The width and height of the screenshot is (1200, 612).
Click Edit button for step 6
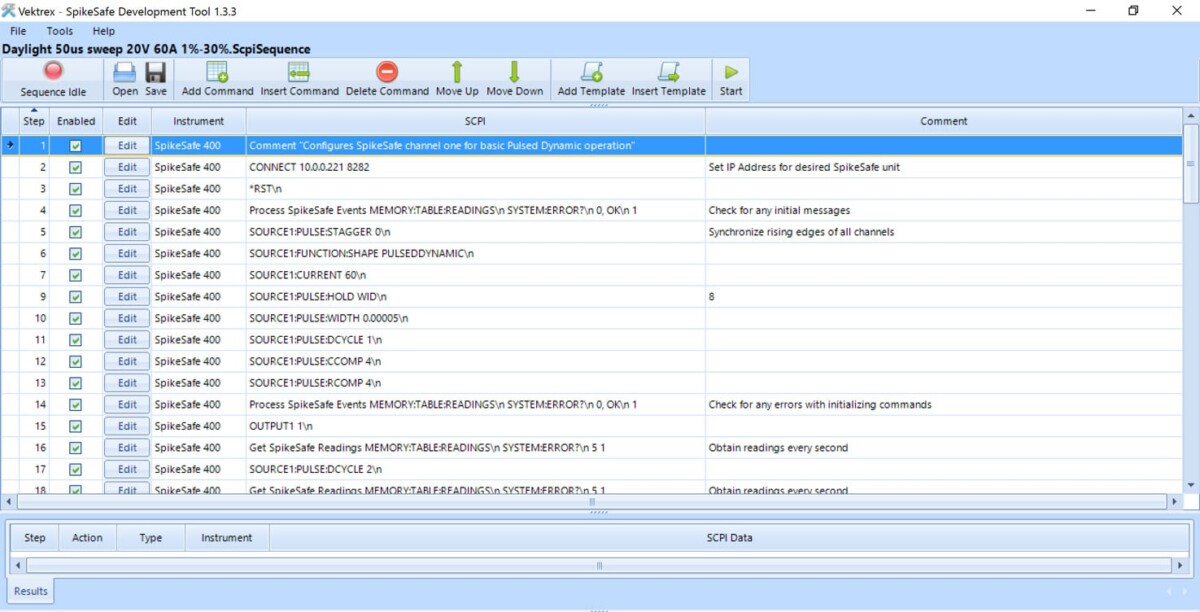point(127,253)
